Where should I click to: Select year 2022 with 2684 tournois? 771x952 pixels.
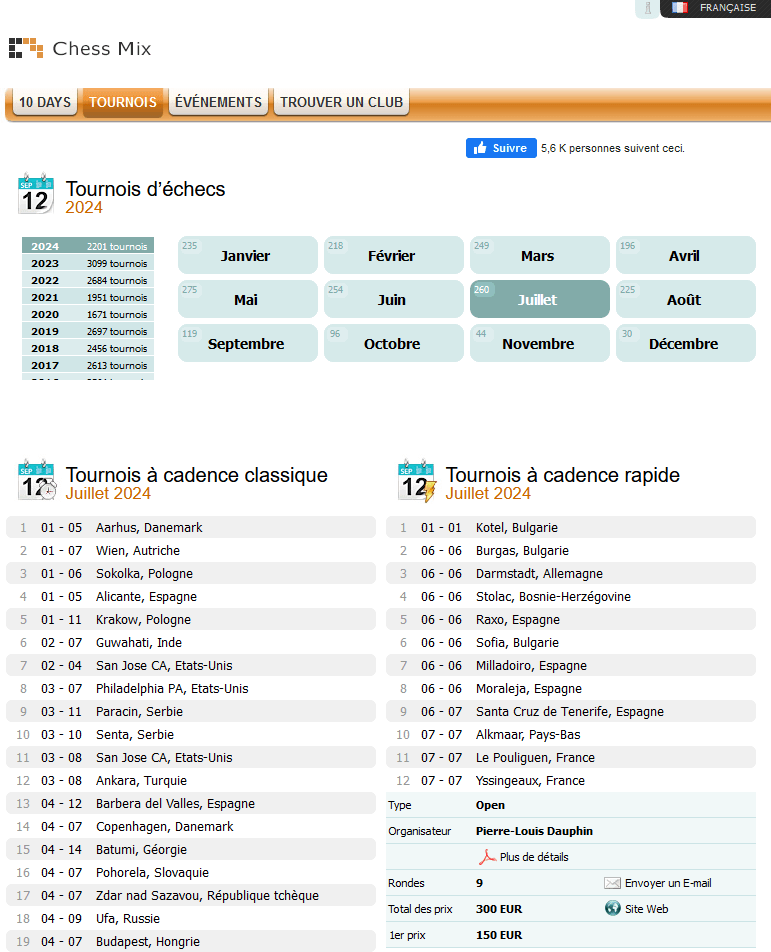[88, 280]
